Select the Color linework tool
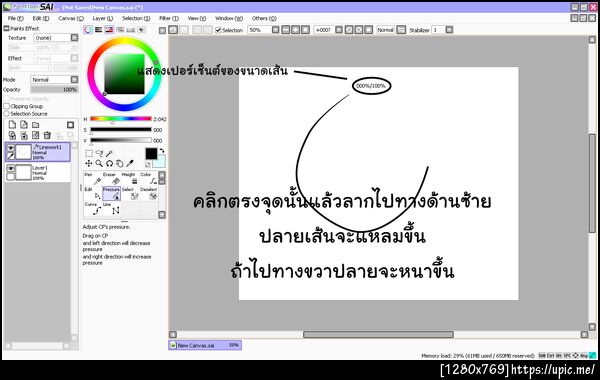The width and height of the screenshot is (600, 380). click(x=148, y=178)
